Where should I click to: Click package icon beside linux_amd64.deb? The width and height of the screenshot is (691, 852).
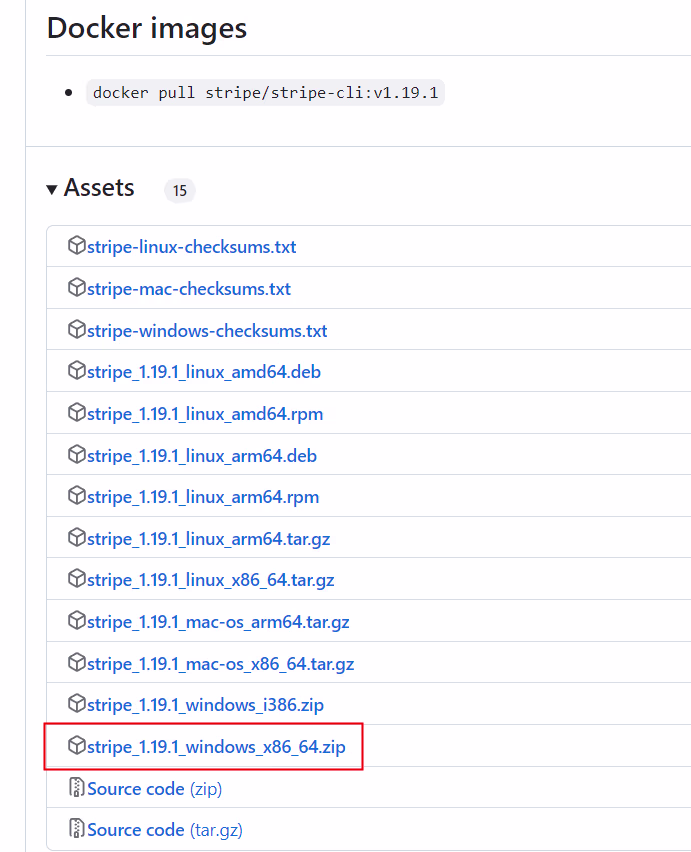[77, 371]
